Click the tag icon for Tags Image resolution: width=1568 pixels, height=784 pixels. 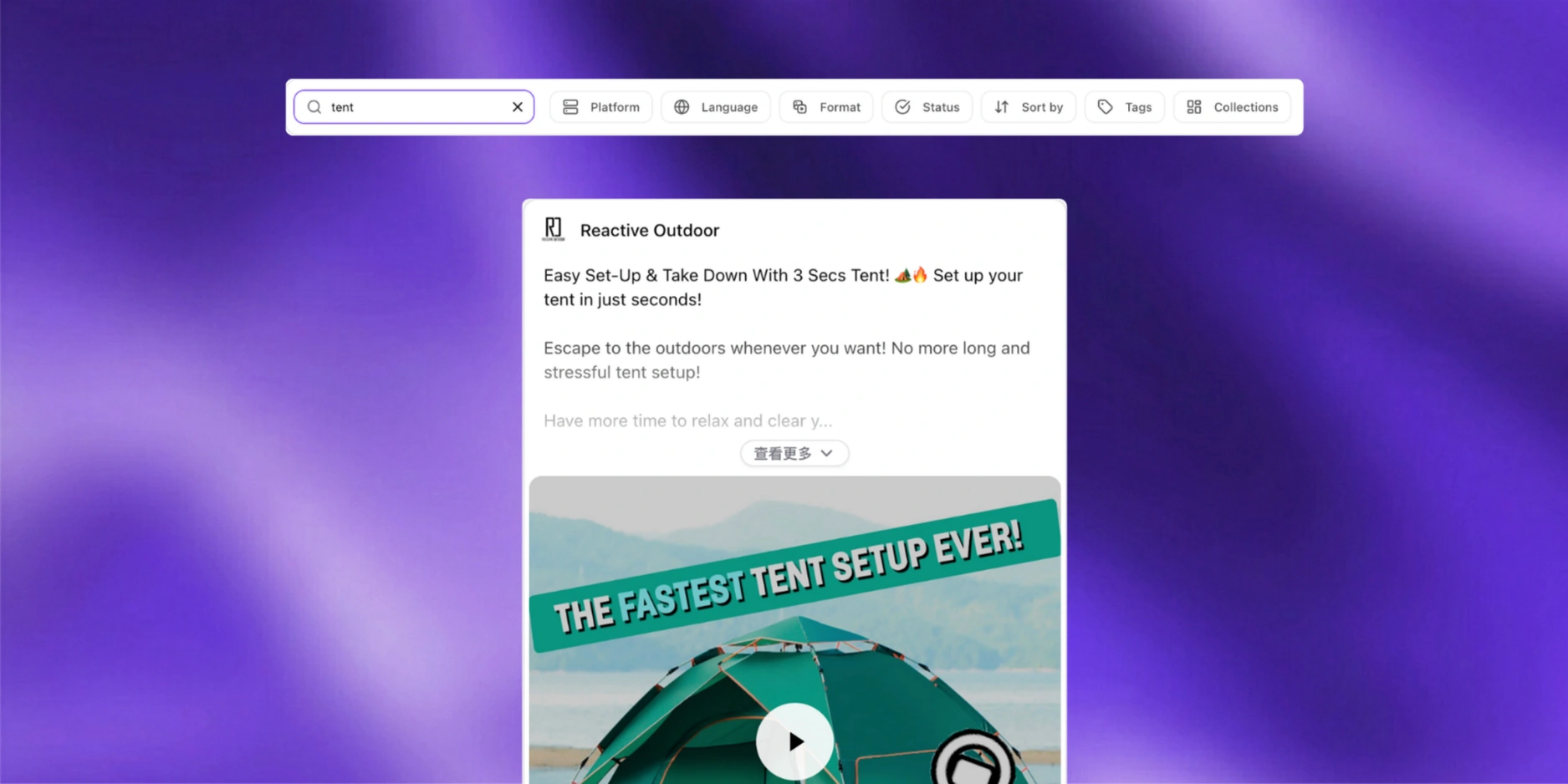1105,107
